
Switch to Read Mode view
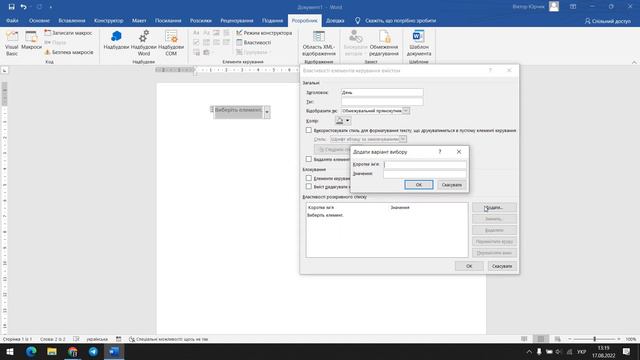(524, 339)
